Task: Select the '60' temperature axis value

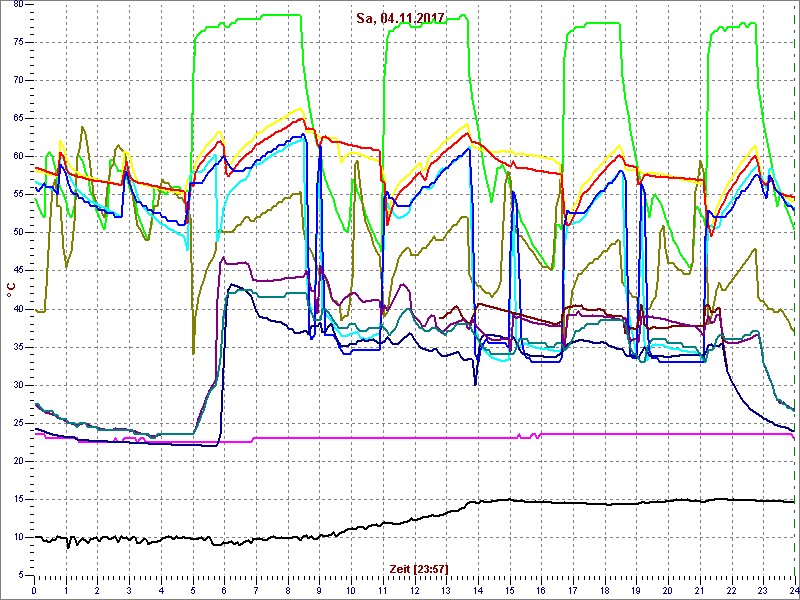Action: [19, 157]
